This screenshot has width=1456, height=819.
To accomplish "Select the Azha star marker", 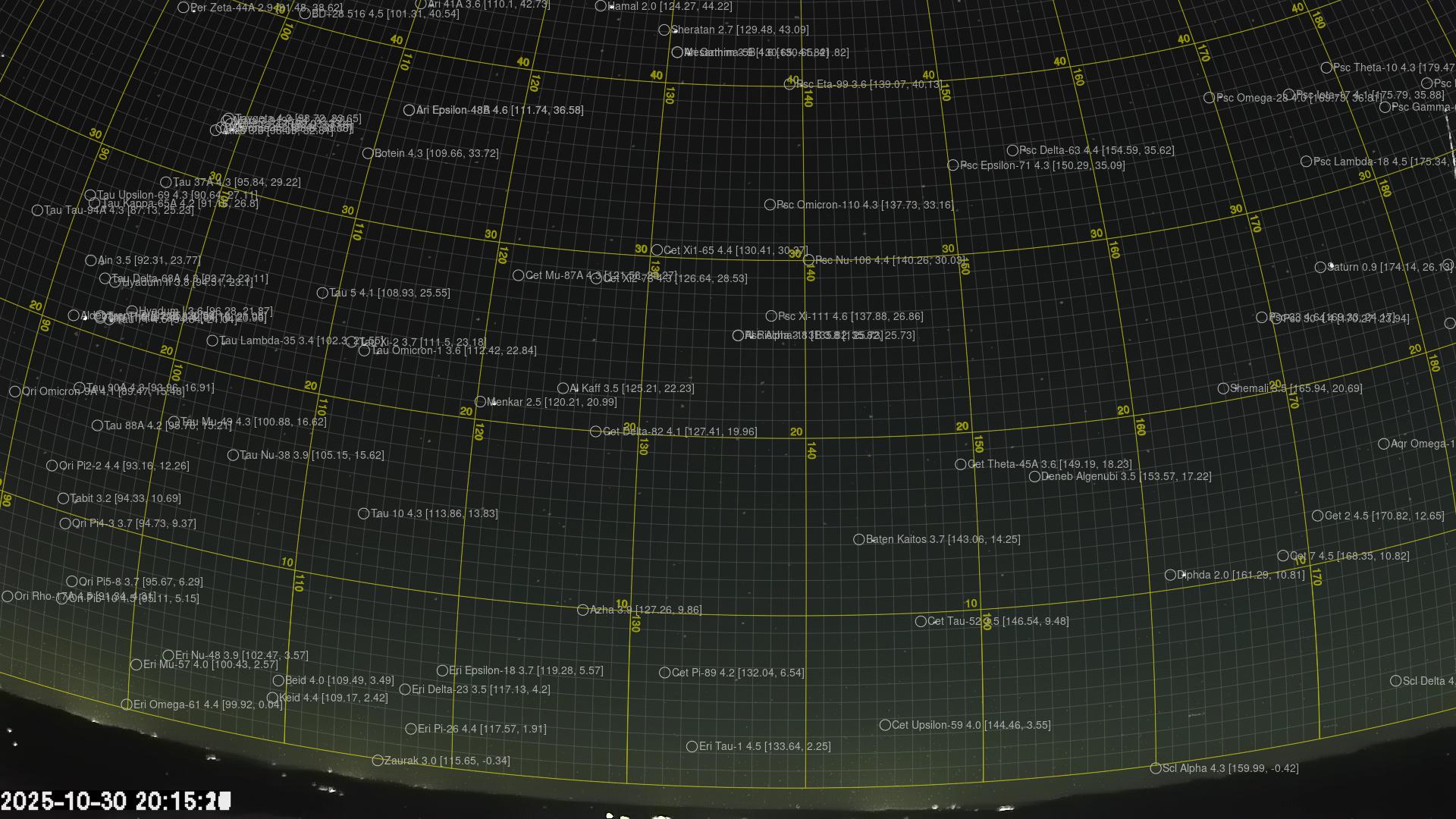I will (583, 610).
